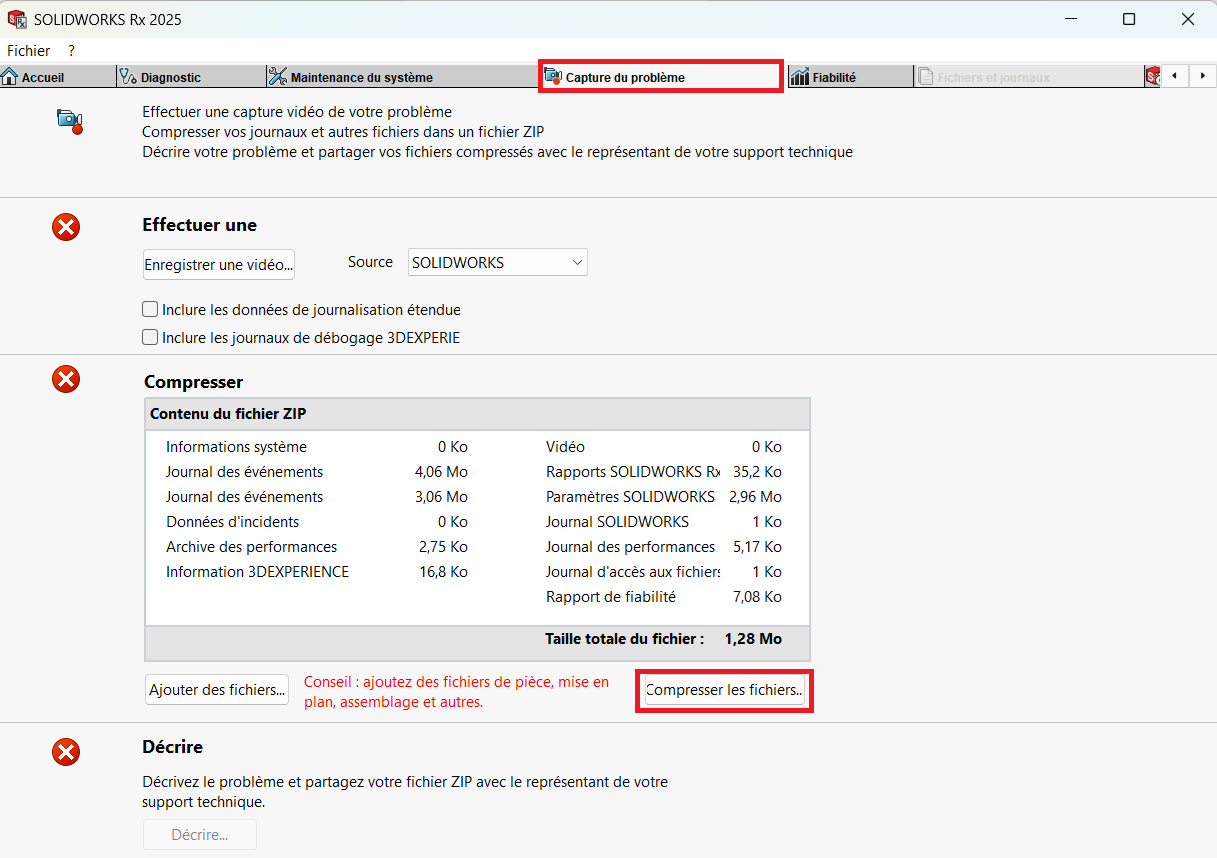Viewport: 1217px width, 858px height.
Task: Open the Accueil tab
Action: (58, 77)
